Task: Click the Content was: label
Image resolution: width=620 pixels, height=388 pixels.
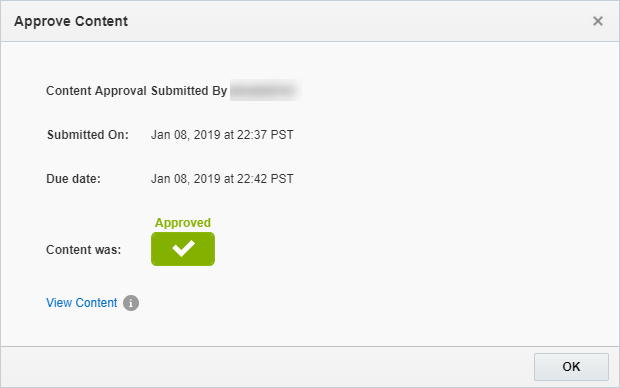Action: coord(83,250)
